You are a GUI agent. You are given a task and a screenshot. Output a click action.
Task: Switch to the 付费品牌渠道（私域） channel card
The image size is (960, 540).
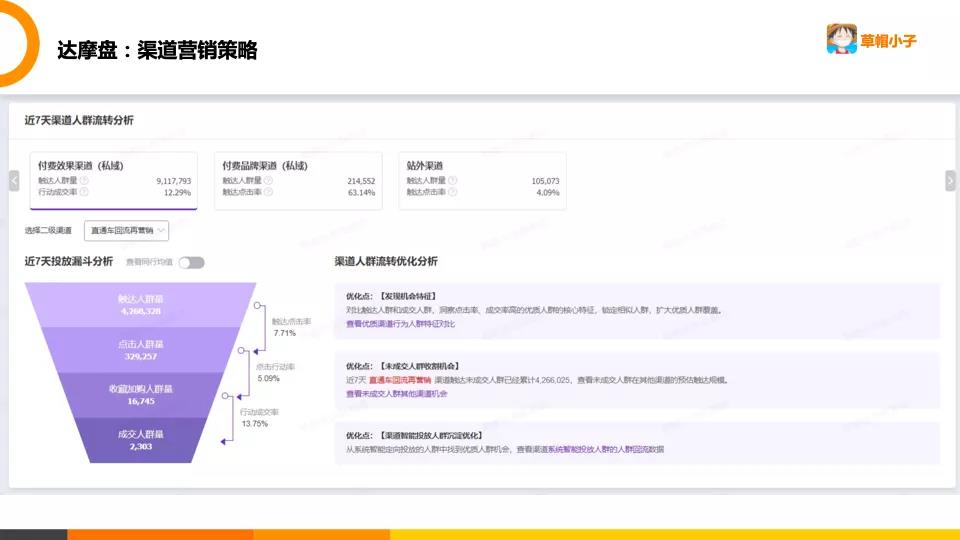[298, 180]
